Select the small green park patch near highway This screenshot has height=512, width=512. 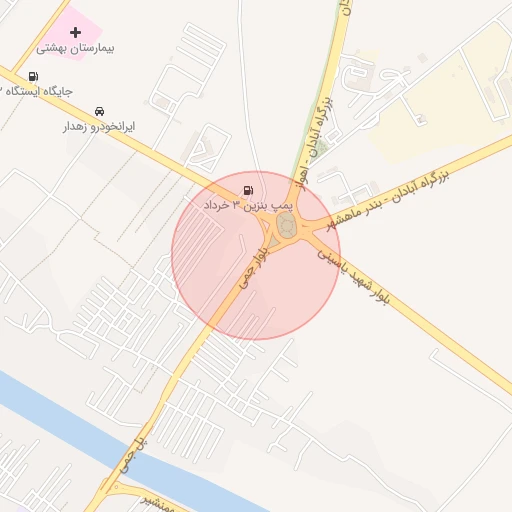(321, 147)
